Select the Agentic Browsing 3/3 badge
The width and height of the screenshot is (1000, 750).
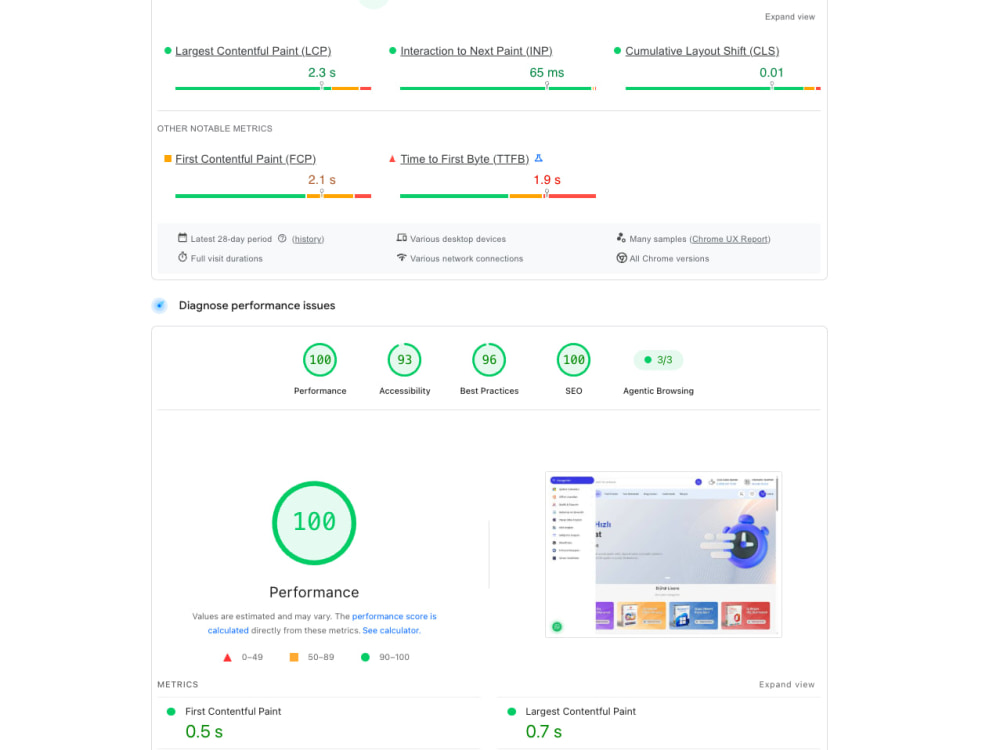coord(658,360)
